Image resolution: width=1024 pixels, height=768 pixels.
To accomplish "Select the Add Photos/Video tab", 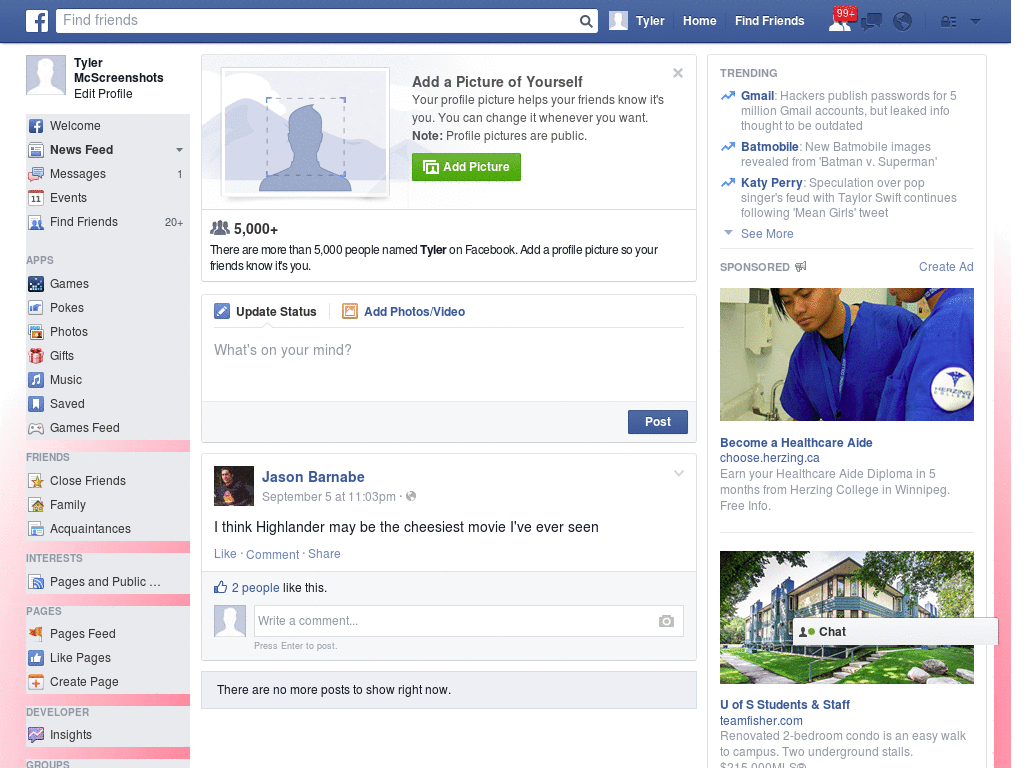I will [x=404, y=312].
